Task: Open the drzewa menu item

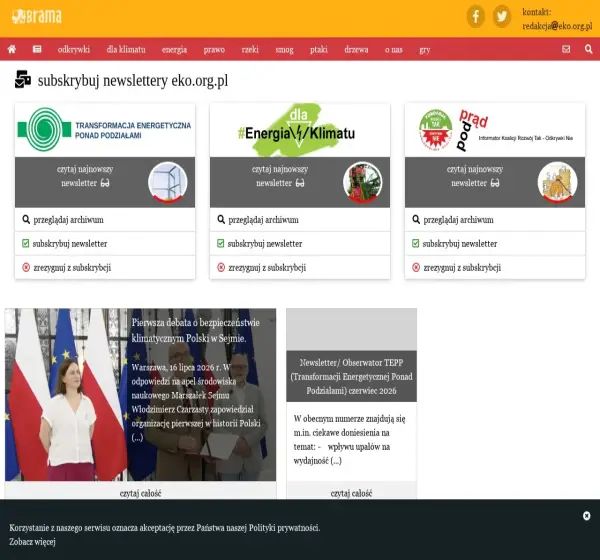Action: point(356,50)
